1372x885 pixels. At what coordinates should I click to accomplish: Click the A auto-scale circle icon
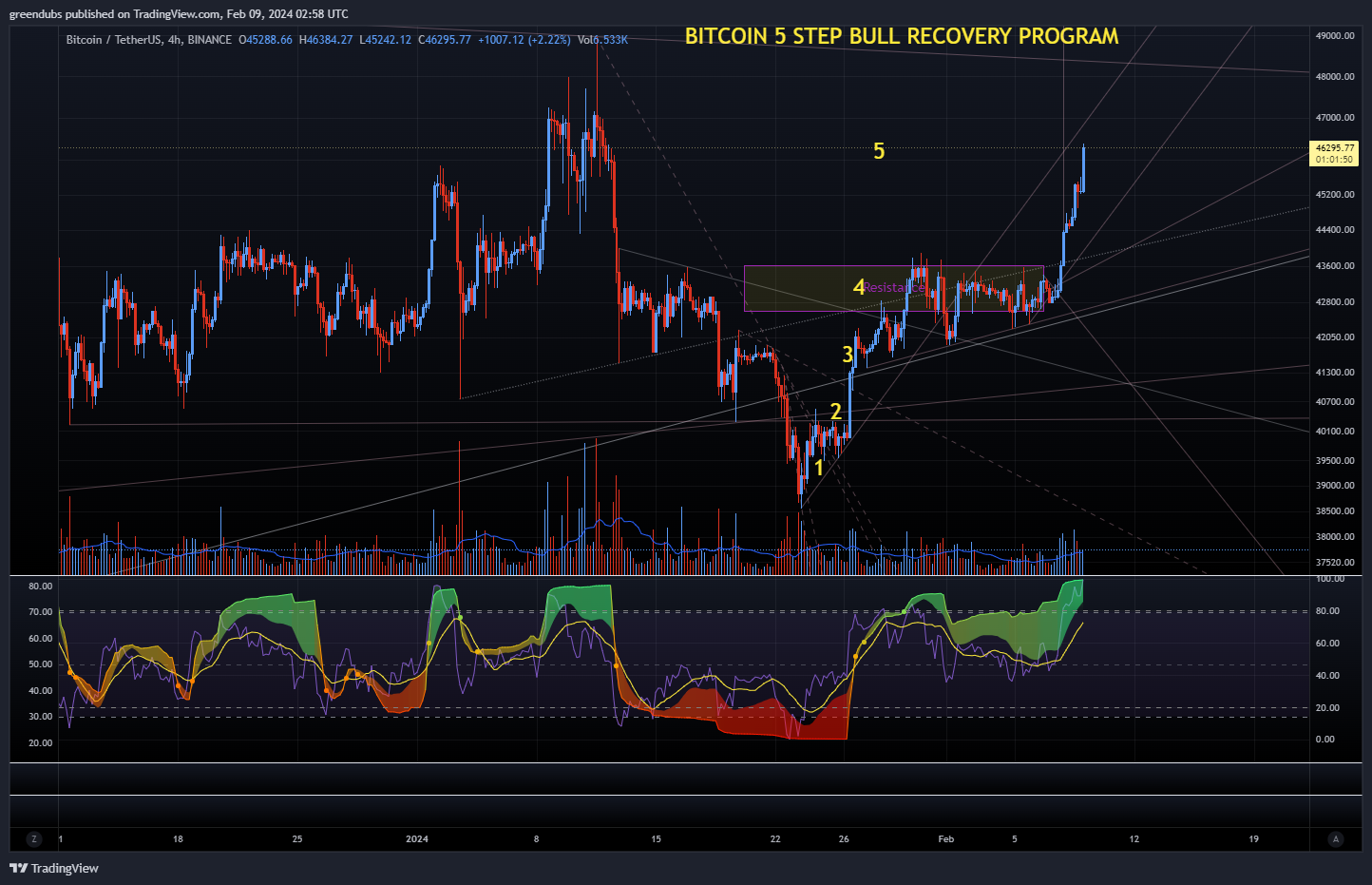[1336, 838]
